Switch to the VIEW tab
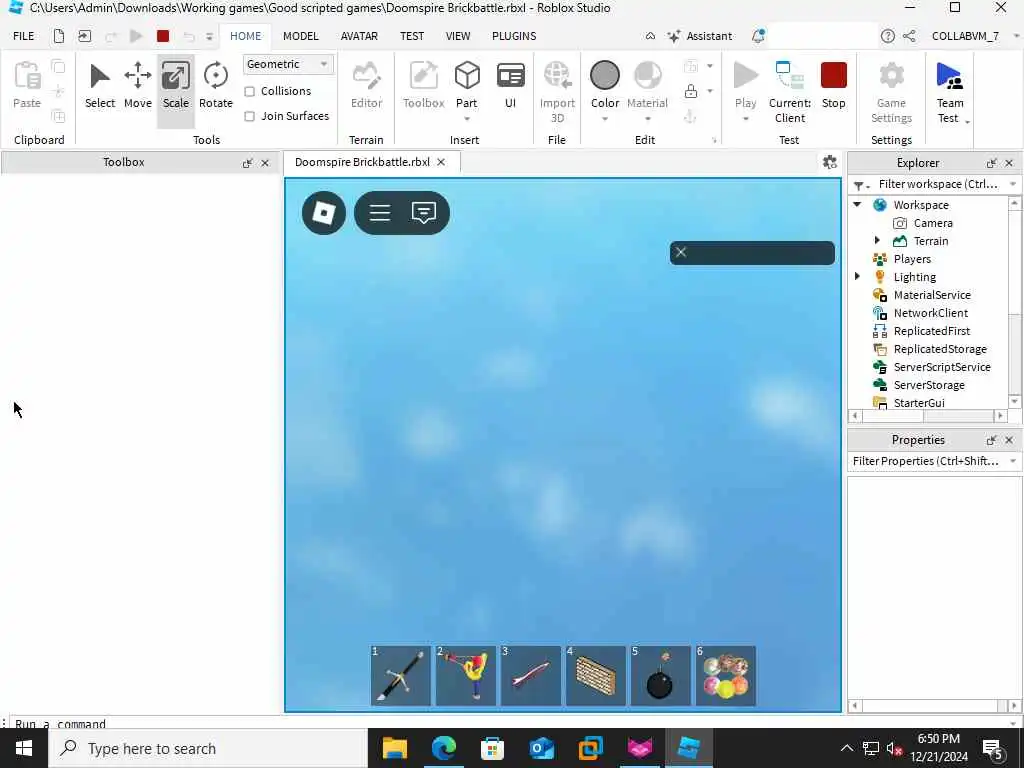This screenshot has height=768, width=1024. pos(458,36)
